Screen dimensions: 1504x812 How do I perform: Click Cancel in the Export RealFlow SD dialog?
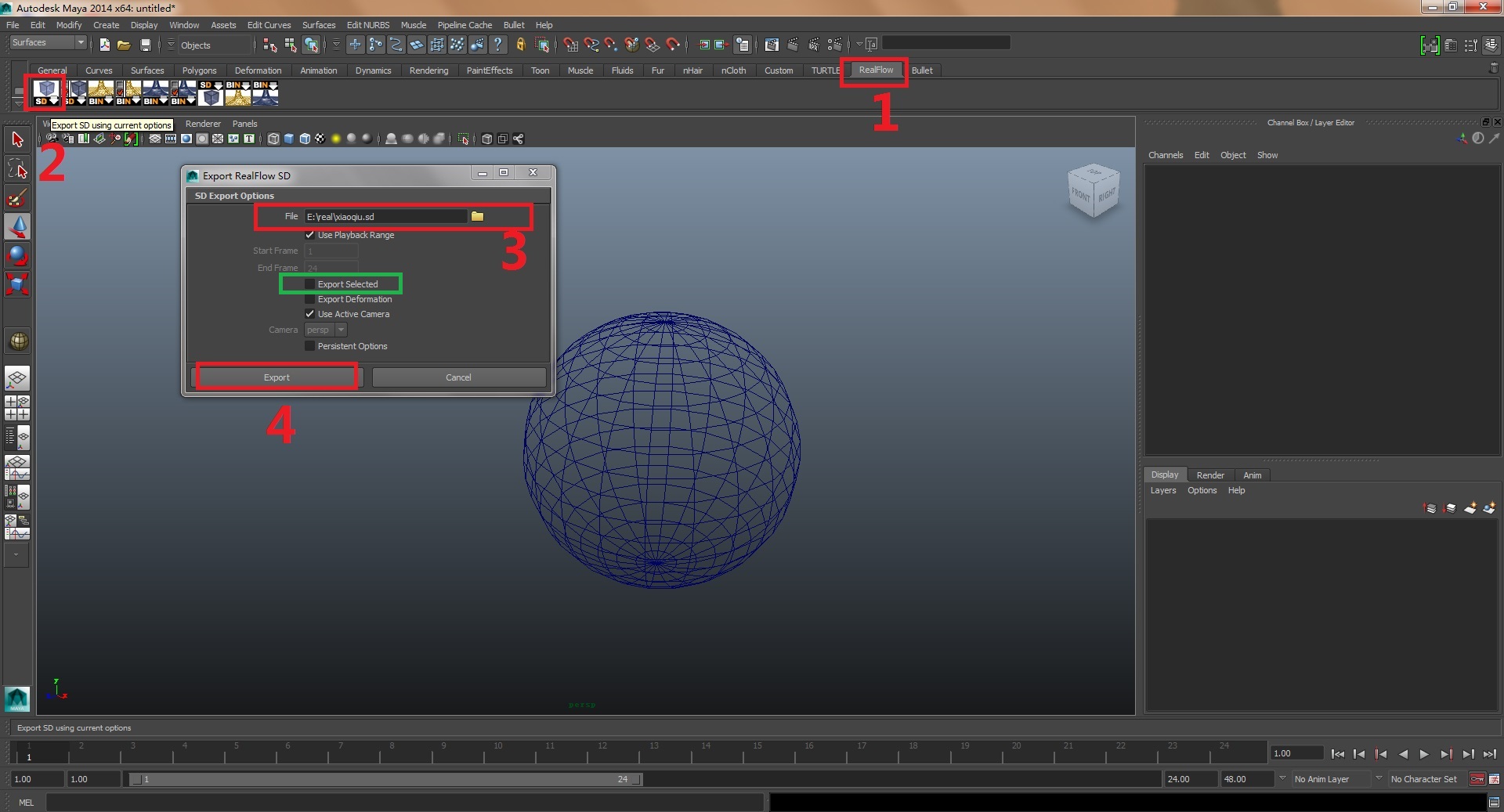(458, 377)
